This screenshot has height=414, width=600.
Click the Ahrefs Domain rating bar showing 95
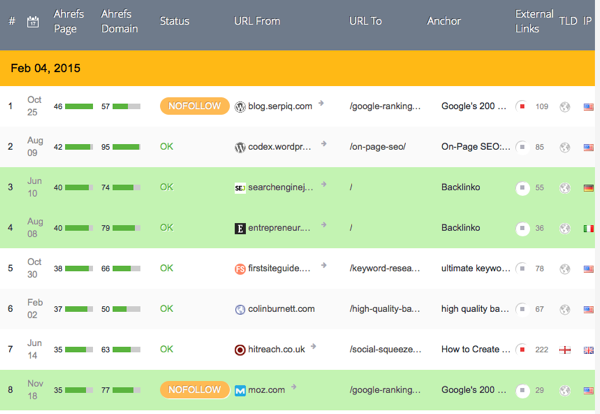pyautogui.click(x=127, y=146)
